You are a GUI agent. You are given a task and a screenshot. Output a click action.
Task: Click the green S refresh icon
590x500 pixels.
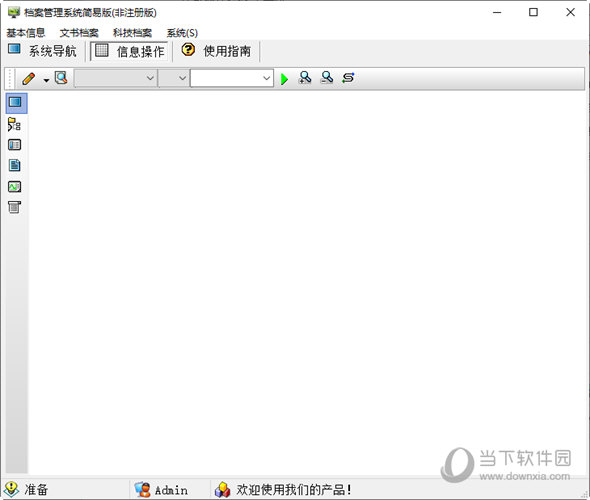coord(348,78)
